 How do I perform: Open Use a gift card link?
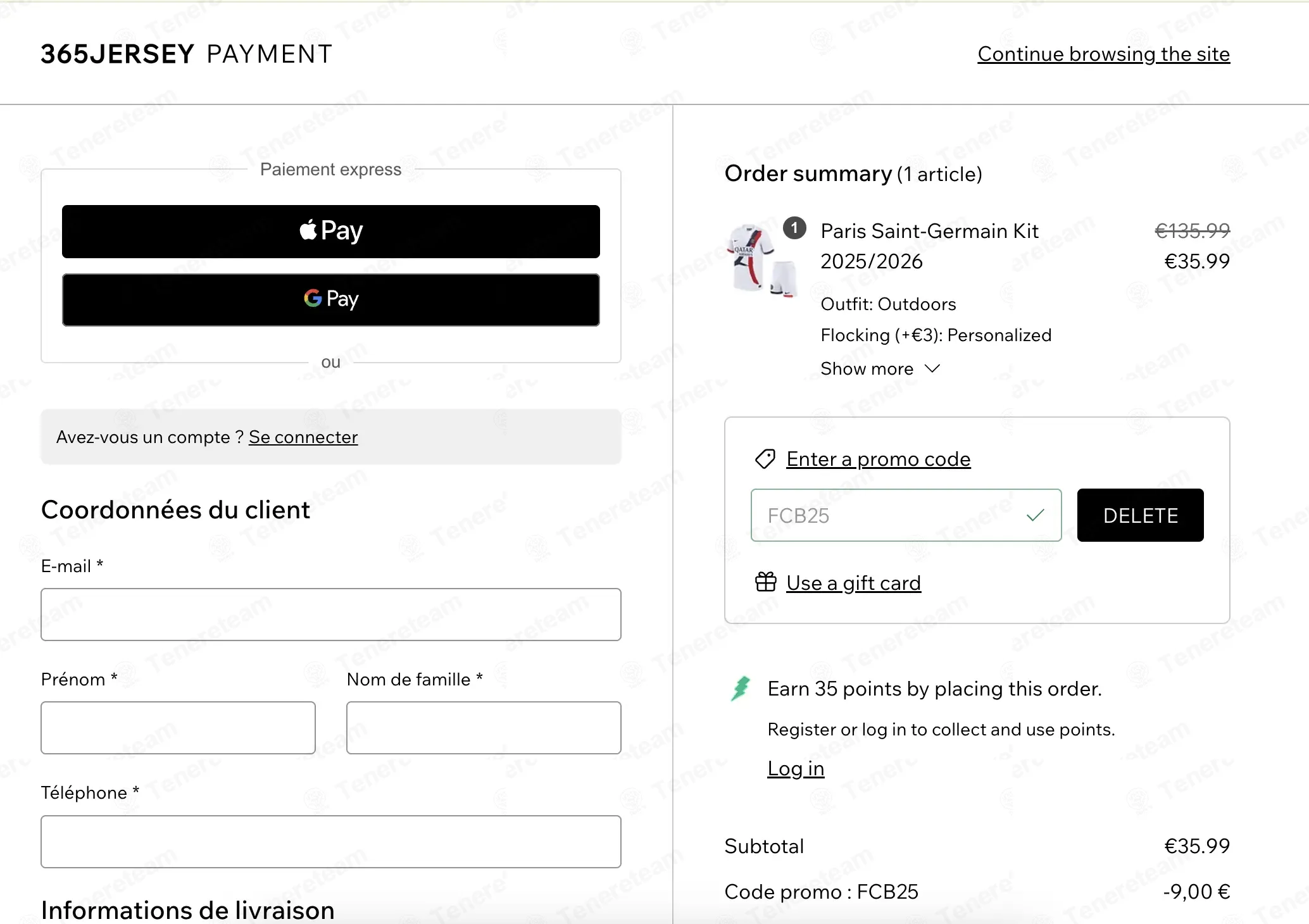click(853, 583)
